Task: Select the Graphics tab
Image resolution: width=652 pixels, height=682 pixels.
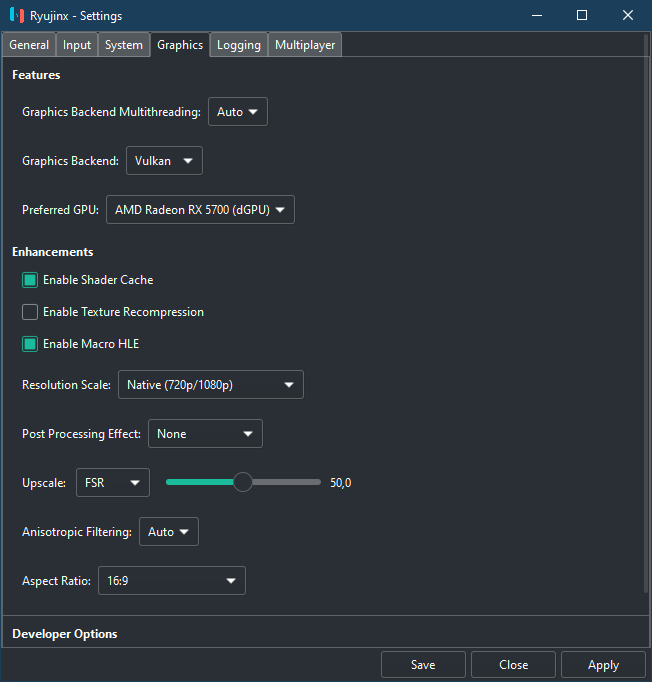Action: tap(180, 45)
